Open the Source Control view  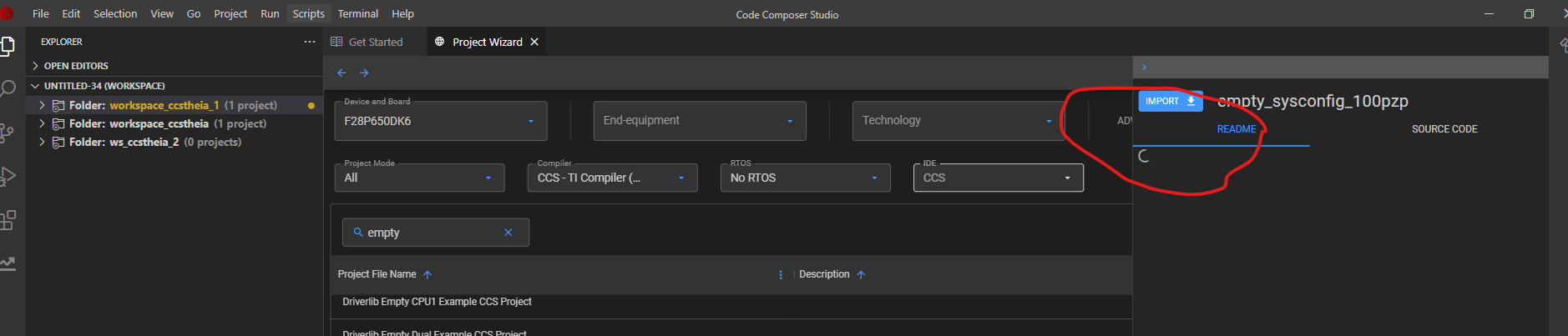click(7, 133)
